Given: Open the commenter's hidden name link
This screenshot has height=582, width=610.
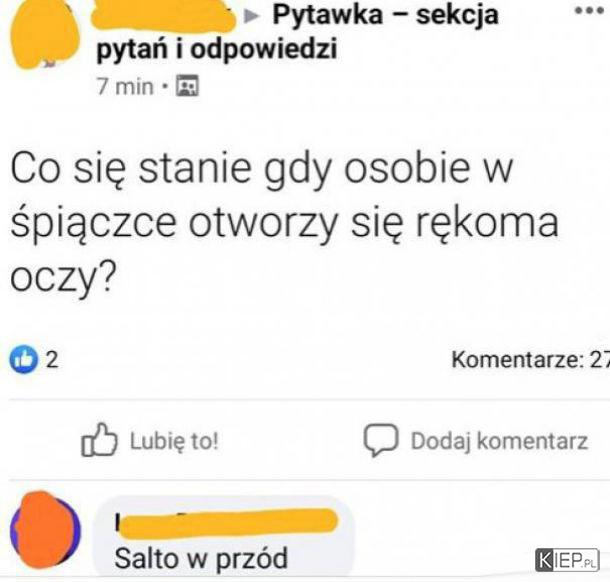Looking at the screenshot, I should (226, 523).
